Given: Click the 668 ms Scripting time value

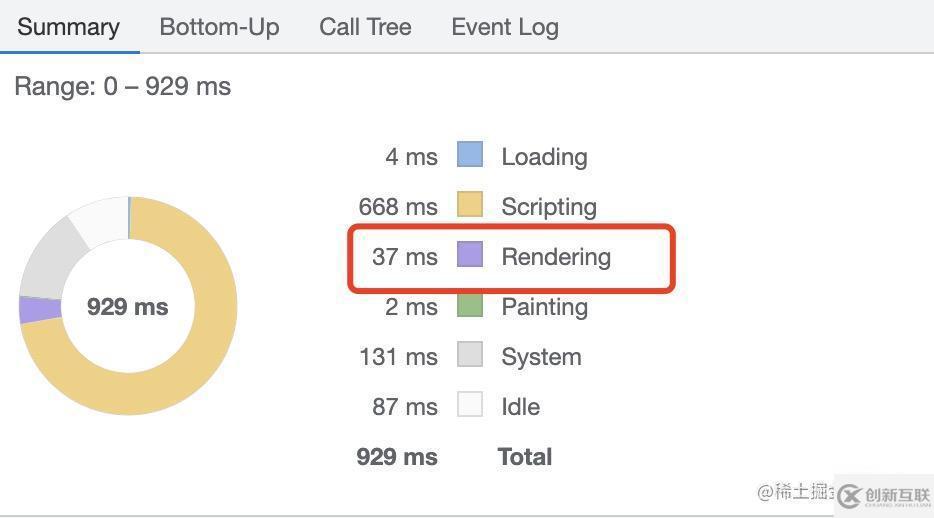Looking at the screenshot, I should pyautogui.click(x=398, y=207).
